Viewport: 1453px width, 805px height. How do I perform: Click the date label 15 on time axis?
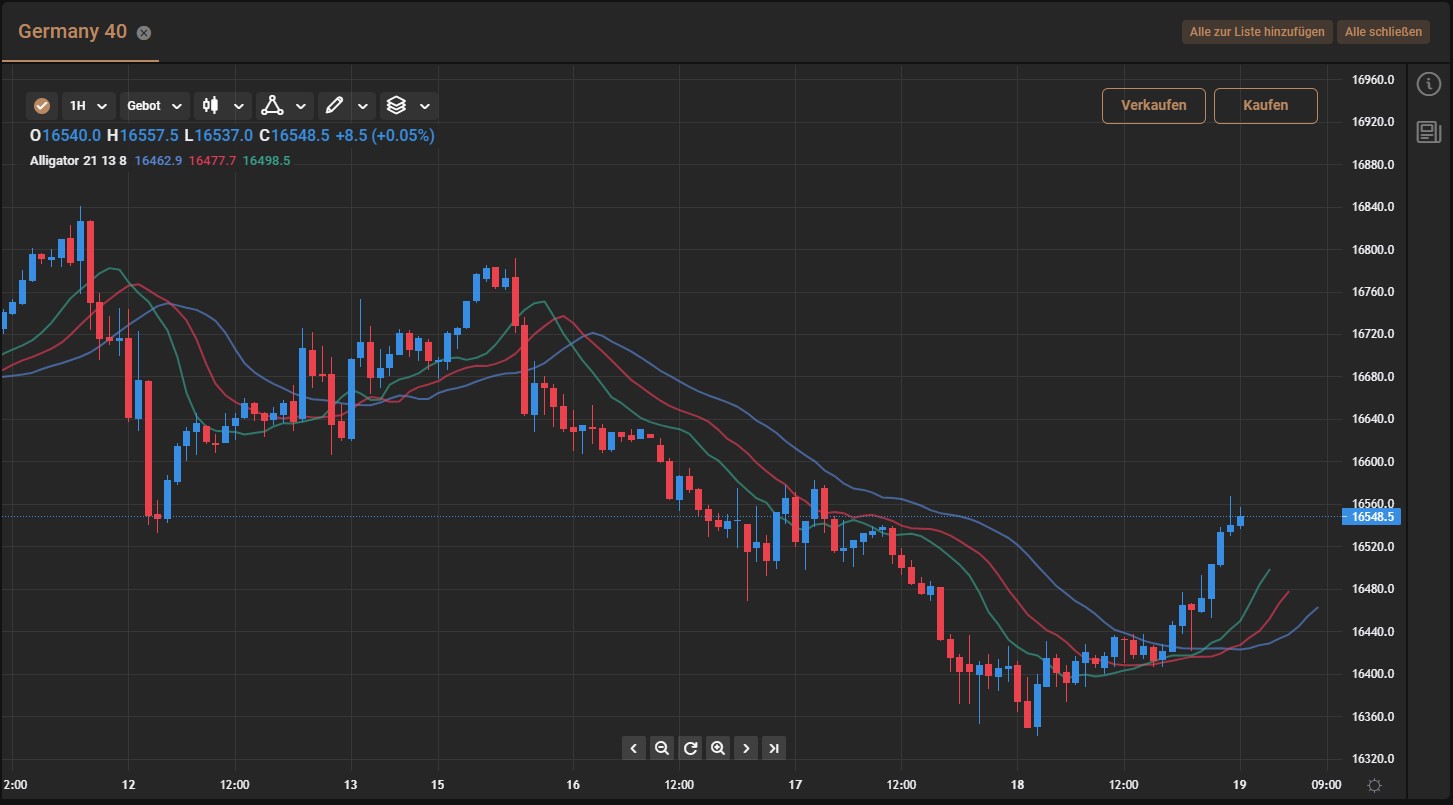(438, 785)
